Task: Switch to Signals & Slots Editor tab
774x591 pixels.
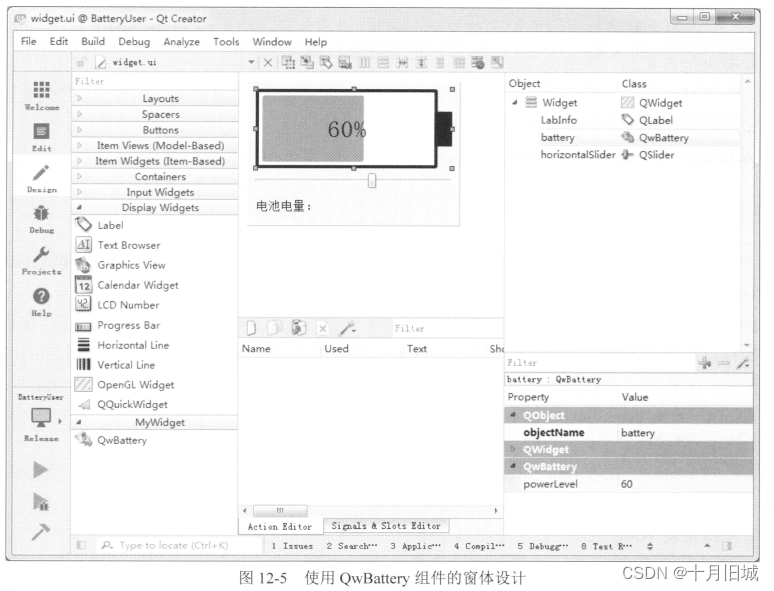Action: pos(386,526)
